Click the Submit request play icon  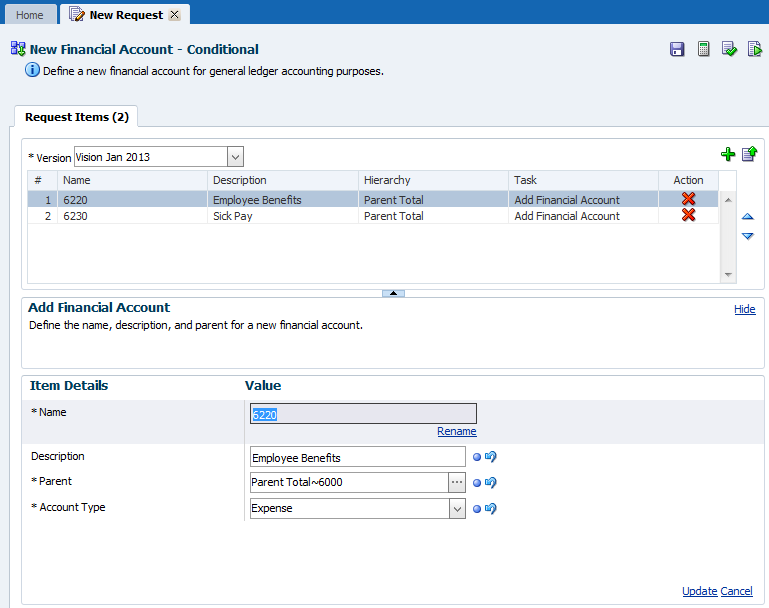point(755,49)
